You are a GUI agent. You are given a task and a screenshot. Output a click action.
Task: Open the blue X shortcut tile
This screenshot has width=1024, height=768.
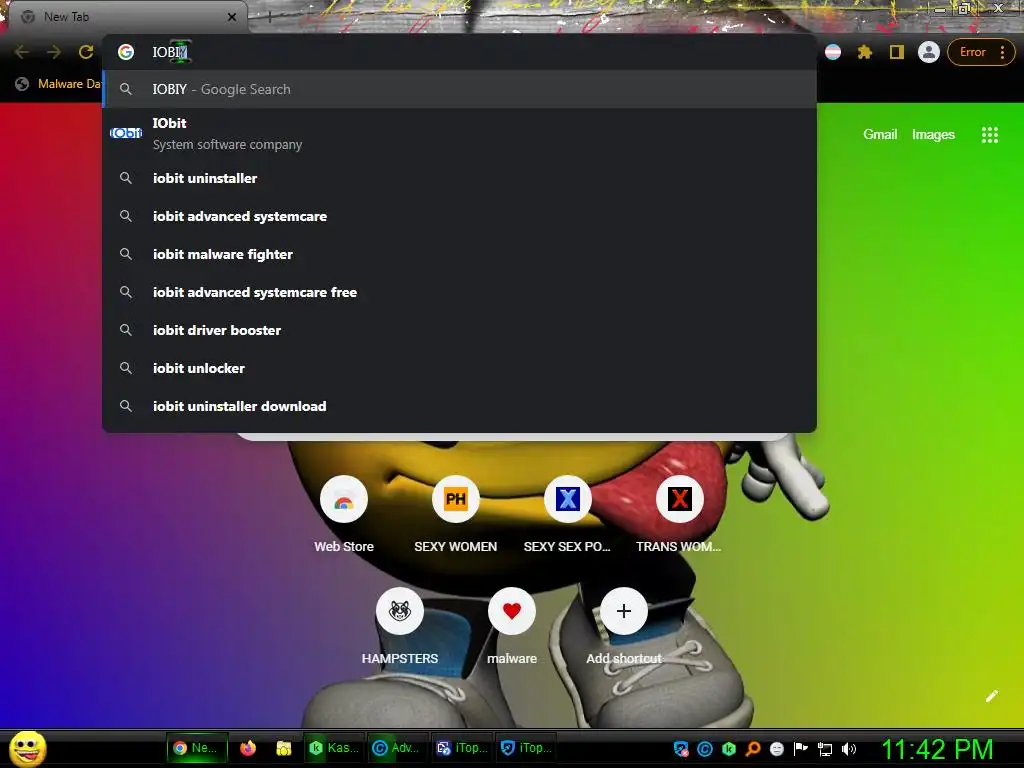(x=568, y=515)
